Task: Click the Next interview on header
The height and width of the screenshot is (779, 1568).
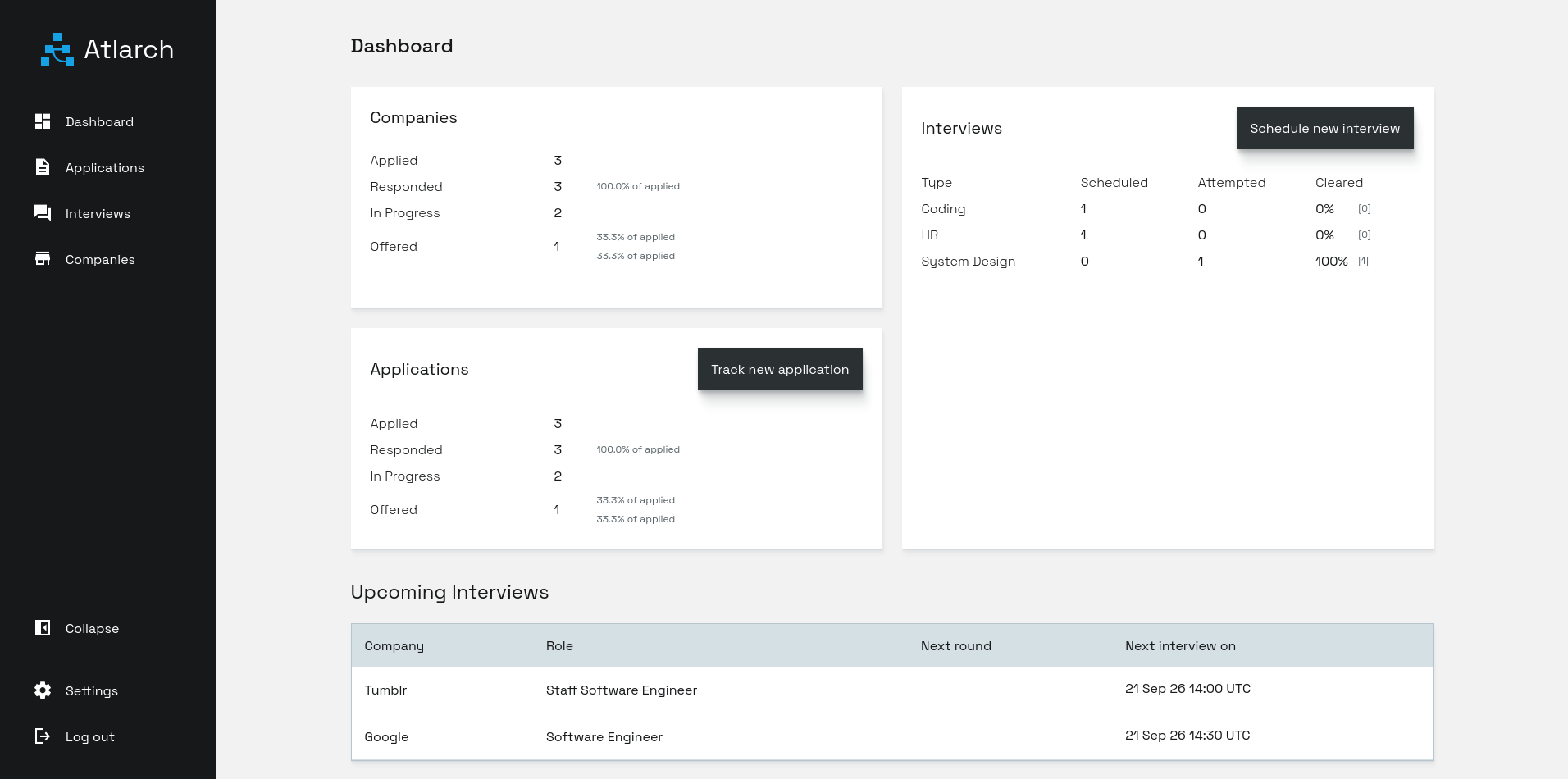Action: coord(1180,645)
